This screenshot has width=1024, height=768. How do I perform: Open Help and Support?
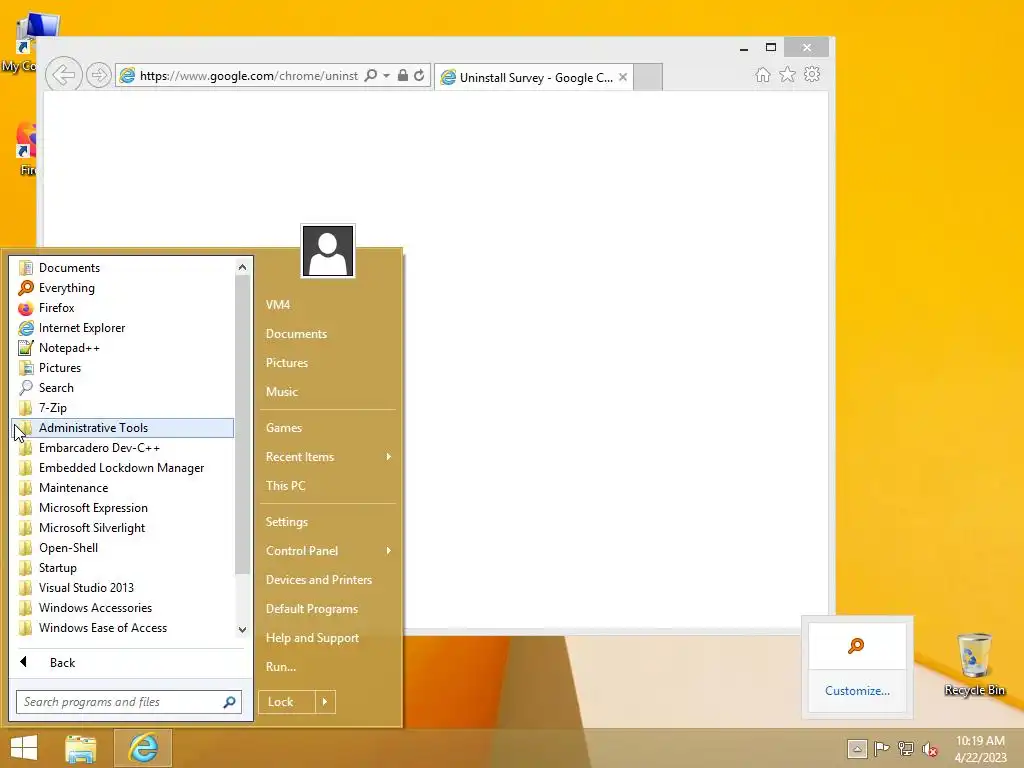327,638
